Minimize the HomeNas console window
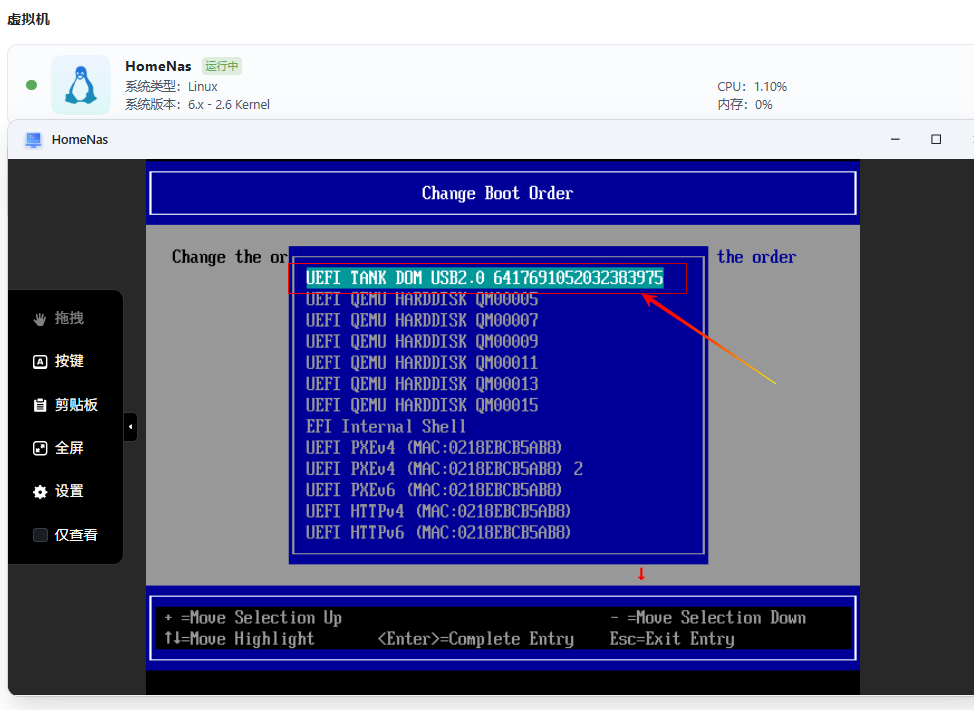The height and width of the screenshot is (710, 974). pos(895,139)
